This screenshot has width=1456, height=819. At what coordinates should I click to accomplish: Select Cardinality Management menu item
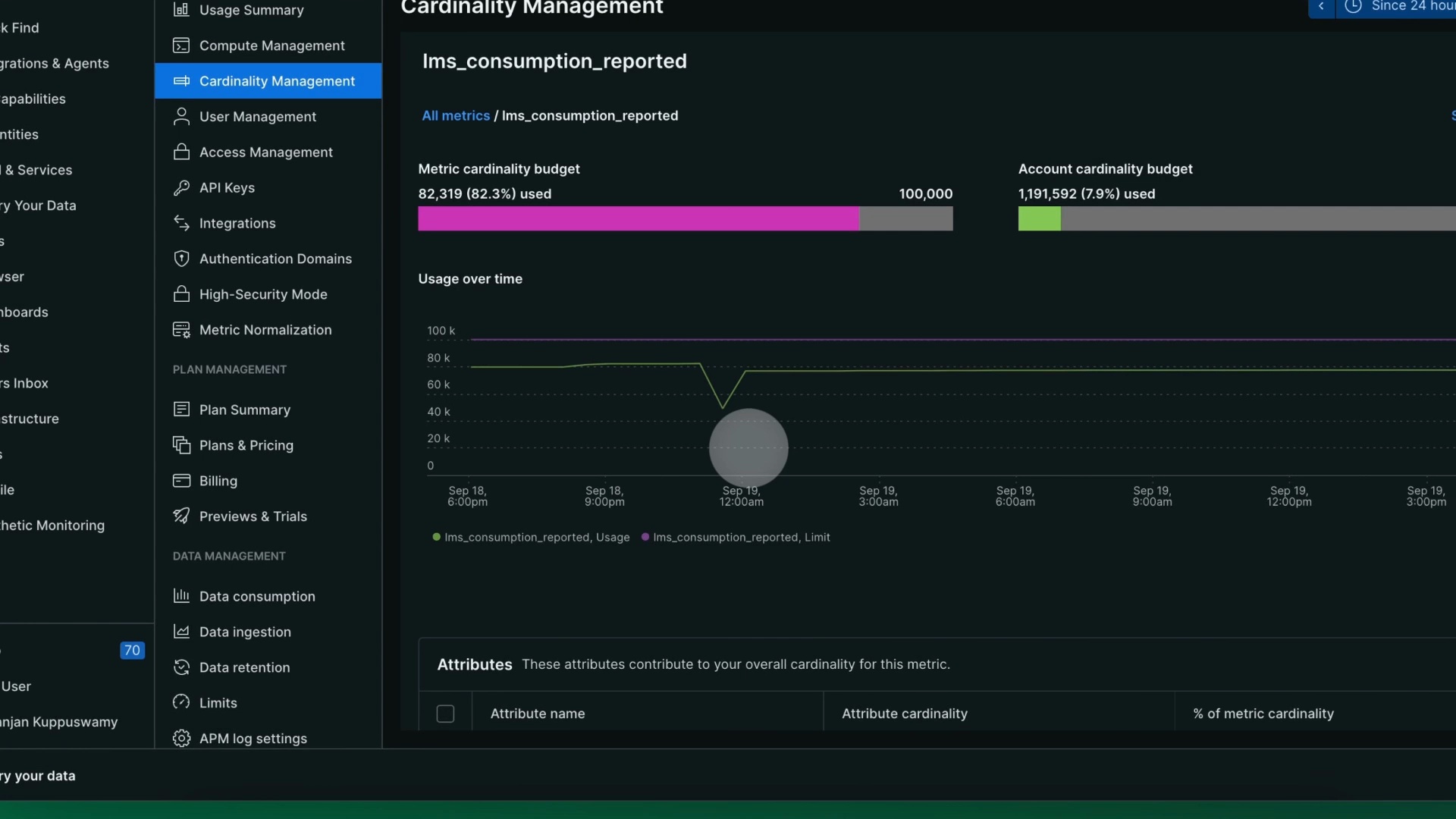tap(268, 81)
